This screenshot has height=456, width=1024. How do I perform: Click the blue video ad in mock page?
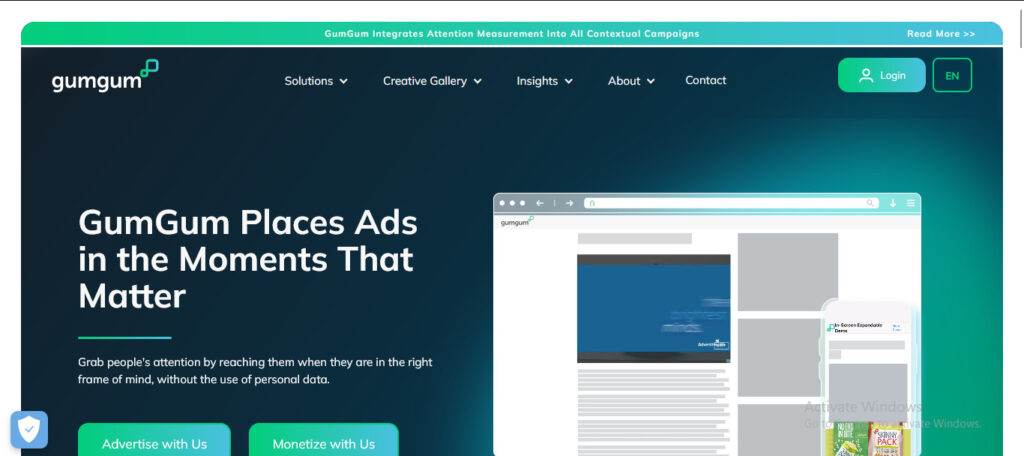coord(654,308)
